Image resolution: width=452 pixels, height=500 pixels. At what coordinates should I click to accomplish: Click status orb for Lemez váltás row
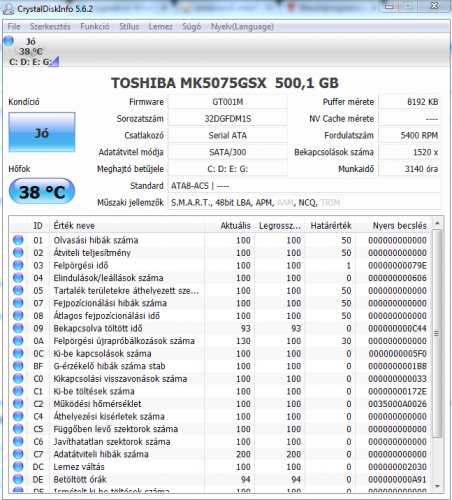(x=18, y=467)
